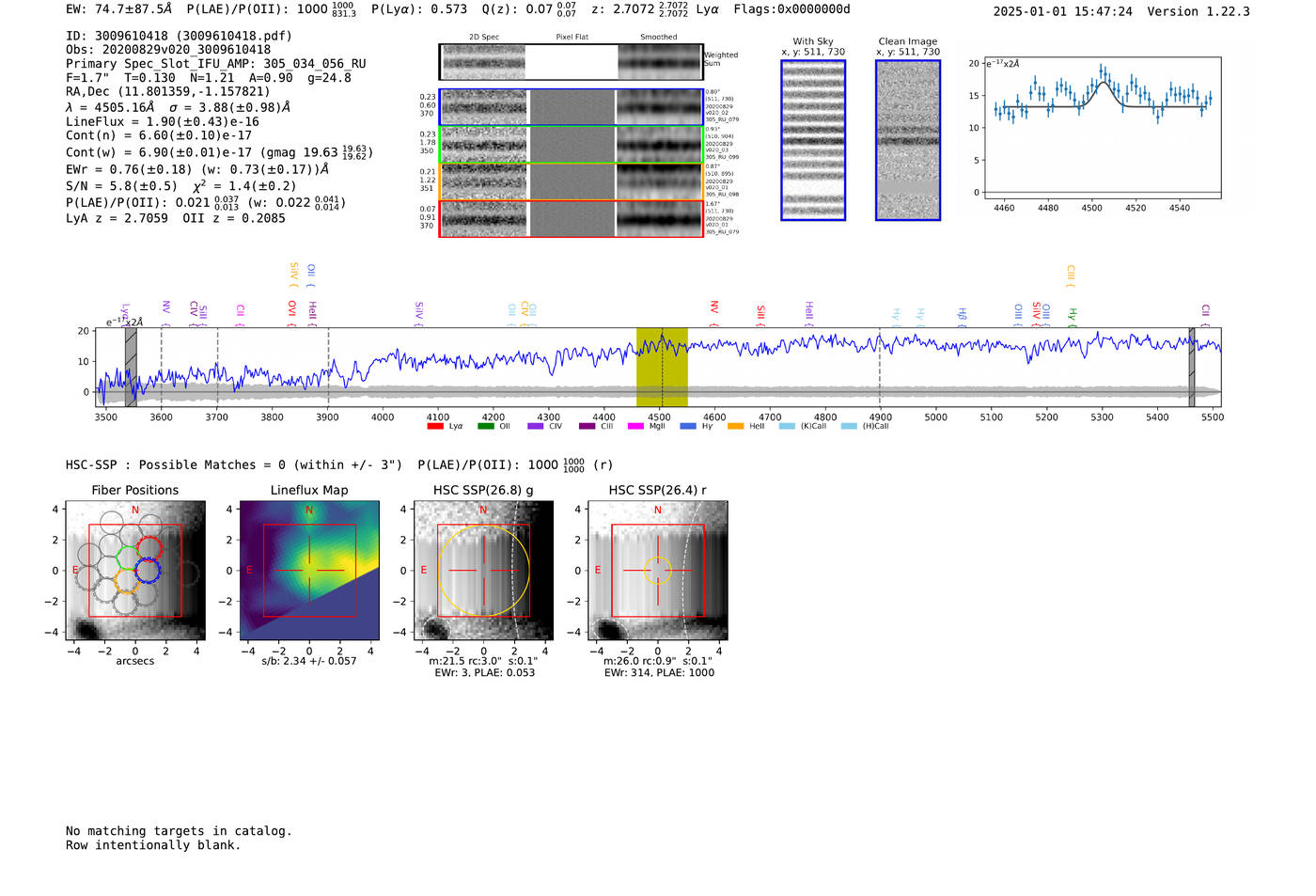The image size is (1316, 896).
Task: Select the green-bordered 2D spectrum fiber row
Action: (572, 145)
